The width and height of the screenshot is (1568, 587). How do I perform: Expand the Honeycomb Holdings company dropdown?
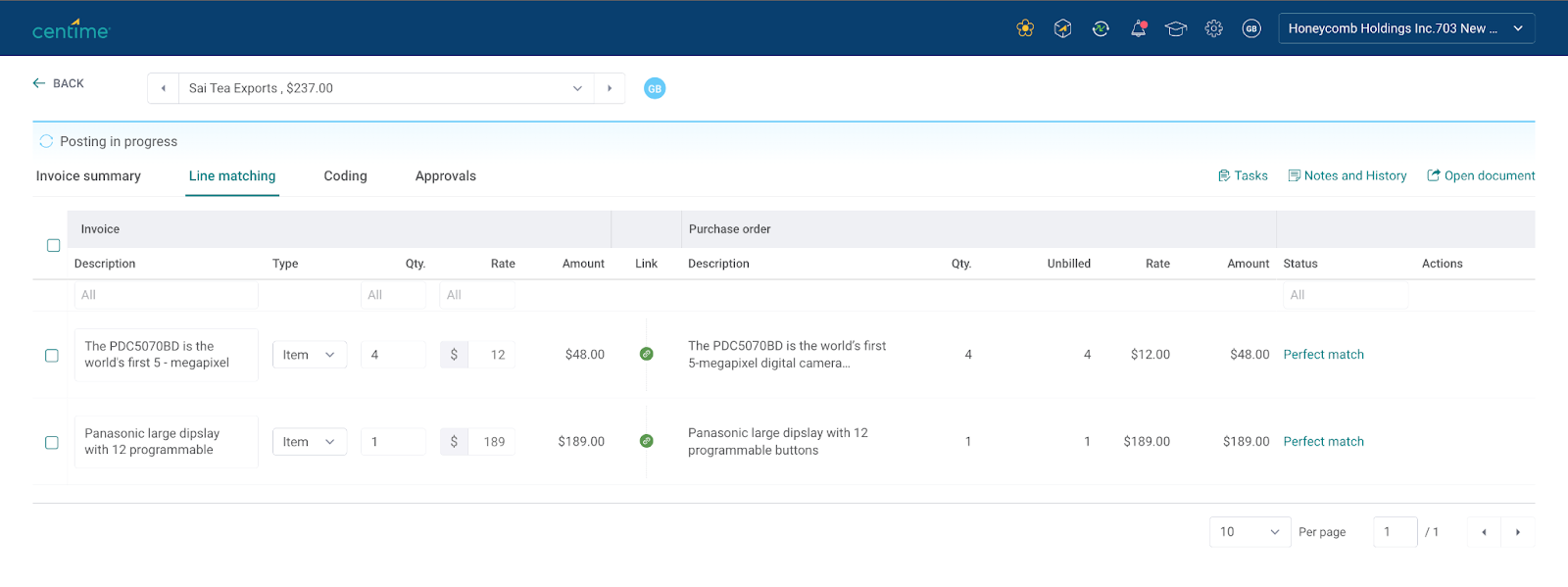click(1405, 28)
